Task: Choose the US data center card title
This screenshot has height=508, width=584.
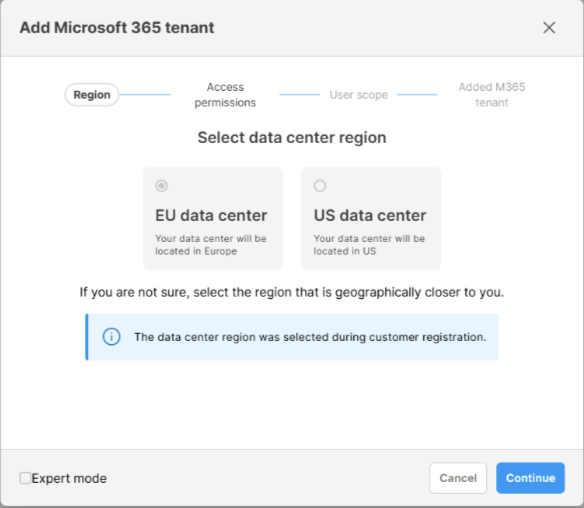Action: (x=370, y=216)
